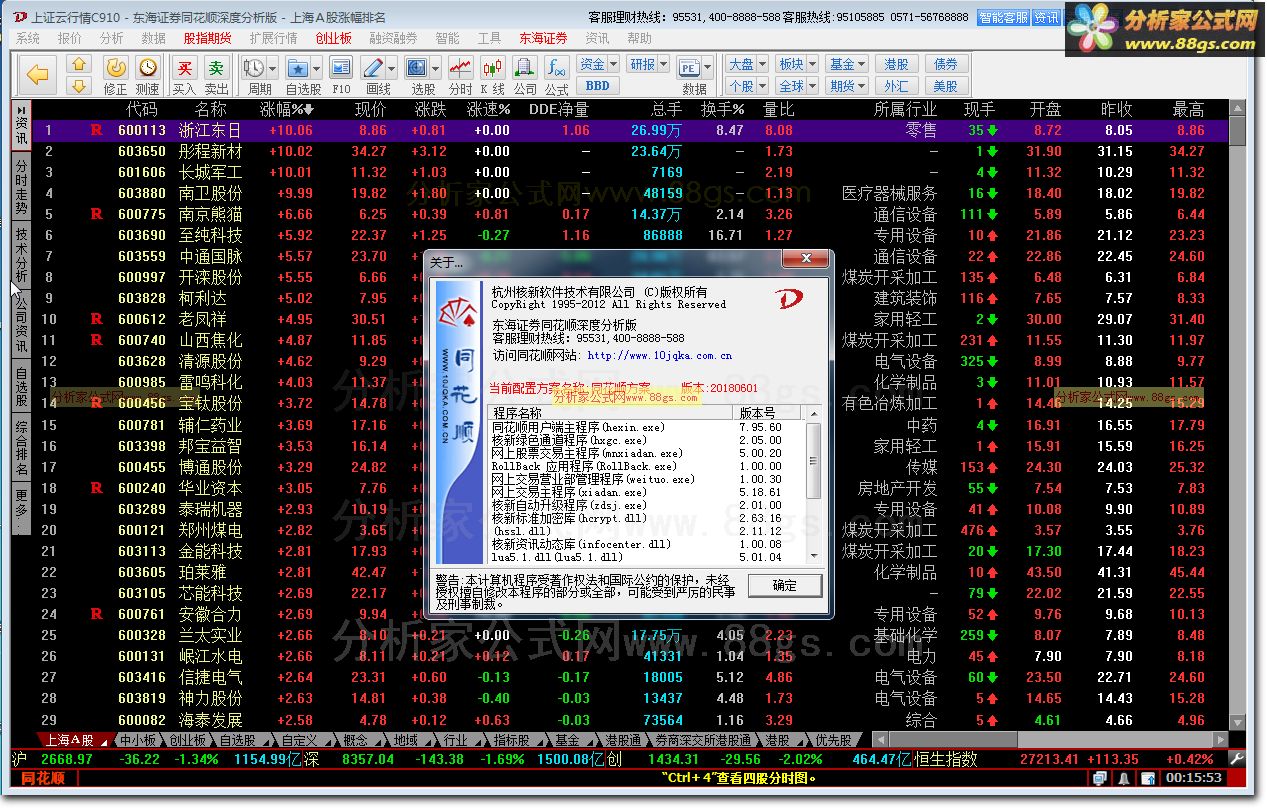Click the yellow back arrow toolbar icon

pyautogui.click(x=38, y=75)
